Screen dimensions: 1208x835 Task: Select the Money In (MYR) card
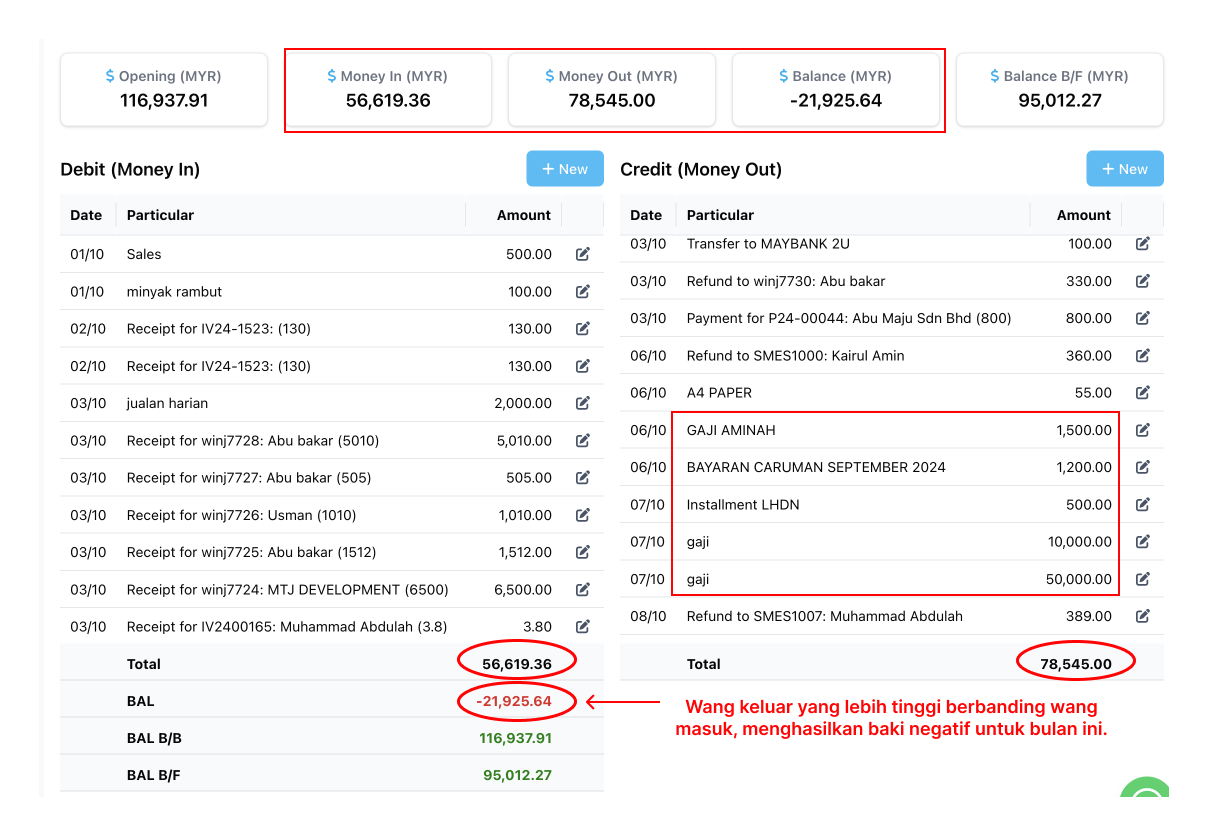pyautogui.click(x=388, y=89)
